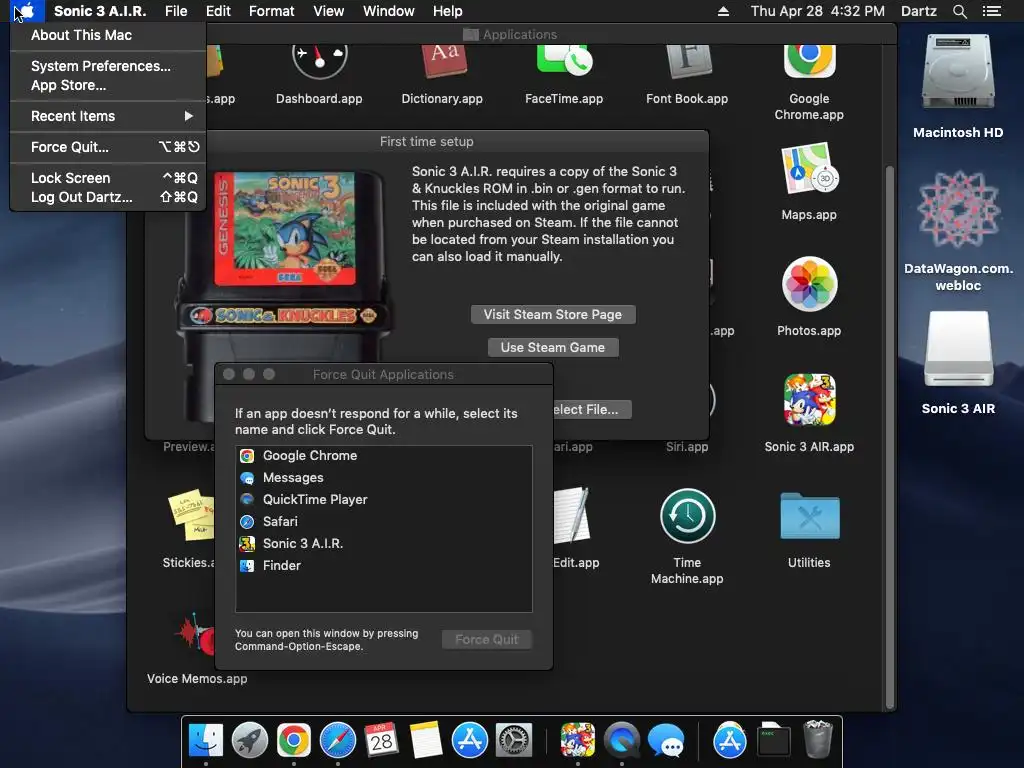This screenshot has height=768, width=1024.
Task: Open Finder from the Dock
Action: [206, 741]
